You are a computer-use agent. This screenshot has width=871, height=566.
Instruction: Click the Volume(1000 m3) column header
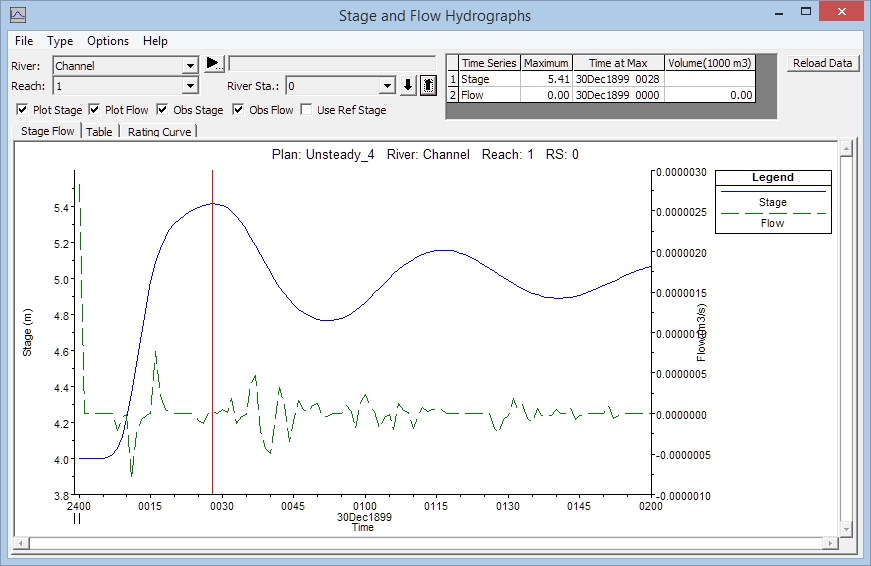pos(710,63)
